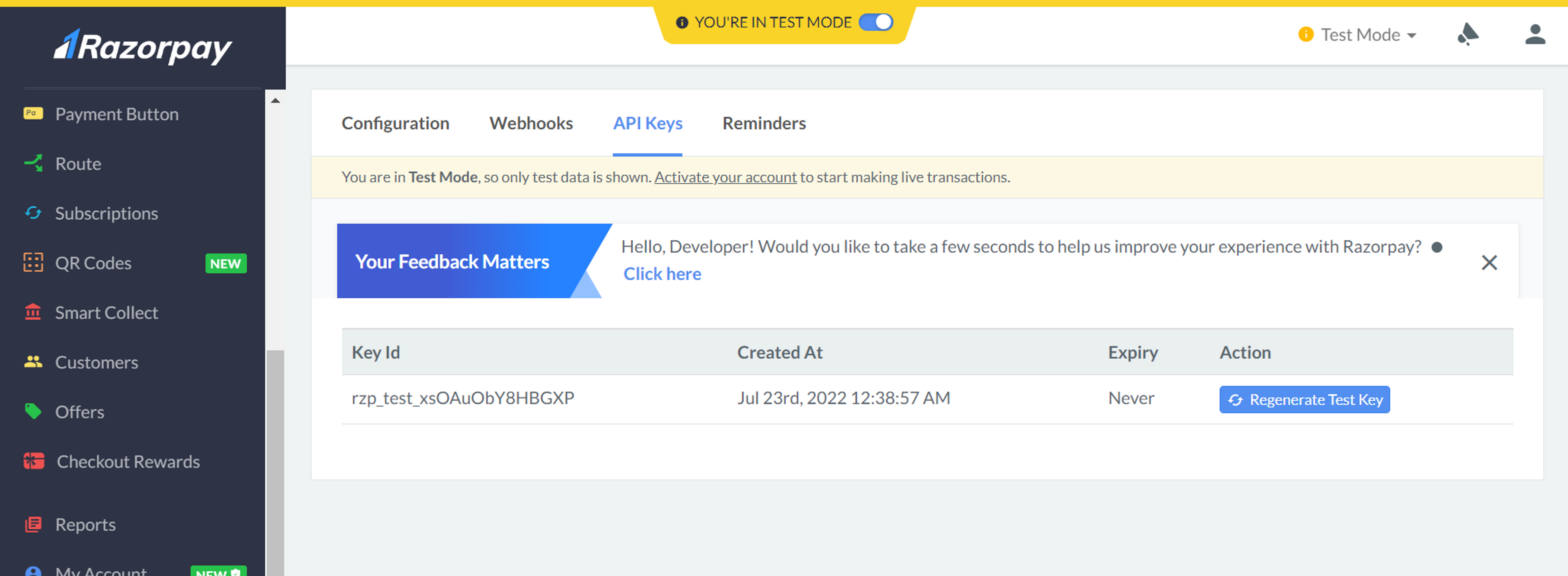Click the Checkout Rewards gift icon
Screen dimensions: 1568x576
click(33, 461)
